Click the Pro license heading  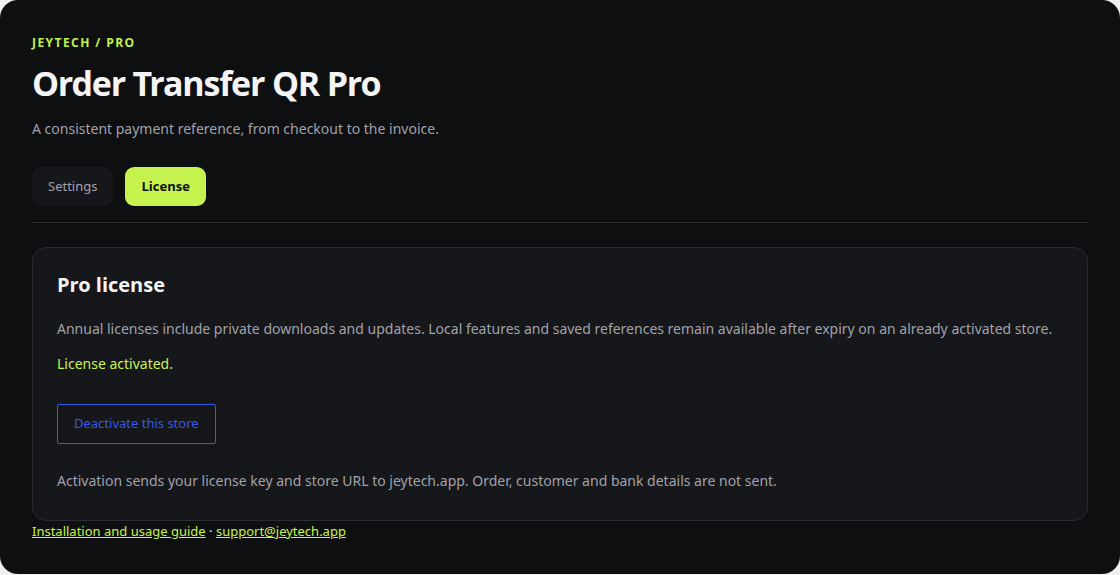coord(111,285)
